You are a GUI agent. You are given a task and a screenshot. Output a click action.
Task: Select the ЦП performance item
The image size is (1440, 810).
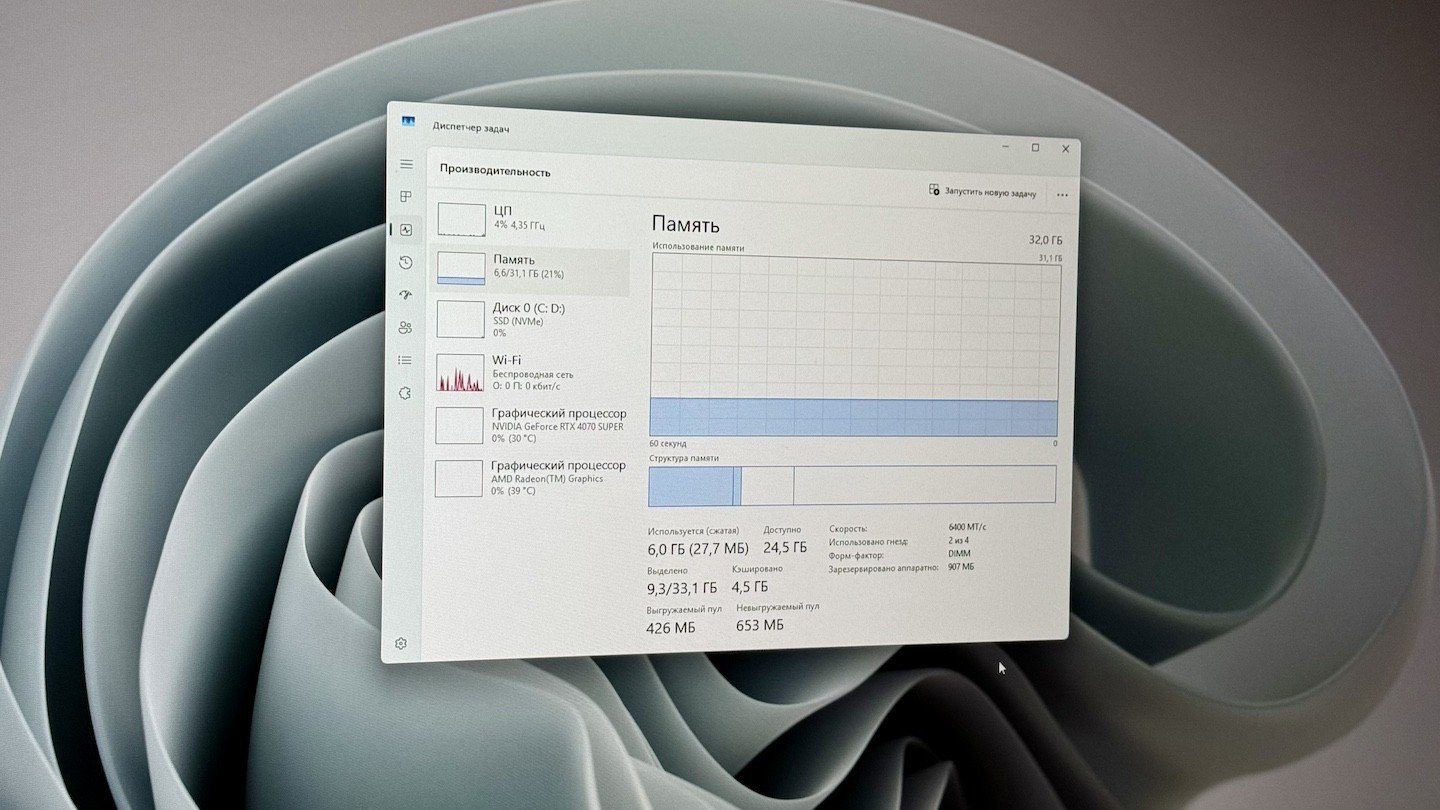[532, 219]
